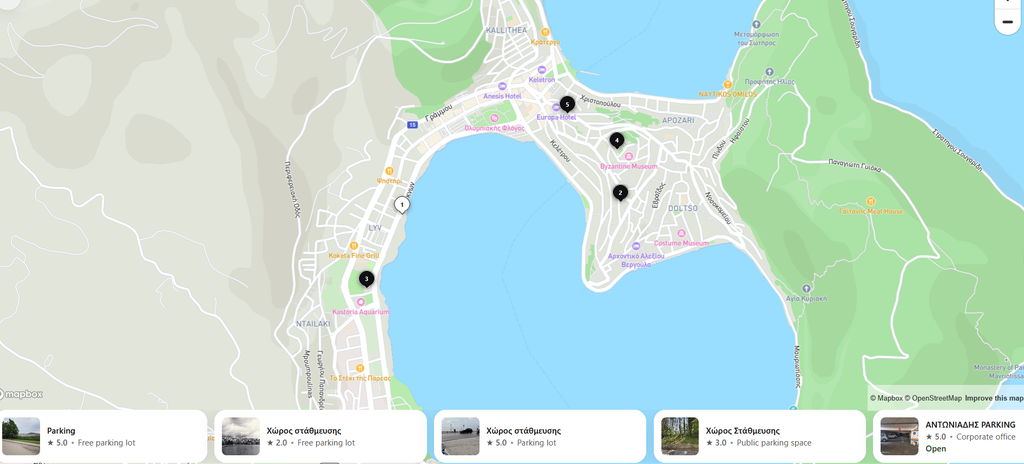This screenshot has height=464, width=1024.
Task: Click the 2.0 rated Χώρος στάθμευσης thumbnail
Action: point(240,436)
